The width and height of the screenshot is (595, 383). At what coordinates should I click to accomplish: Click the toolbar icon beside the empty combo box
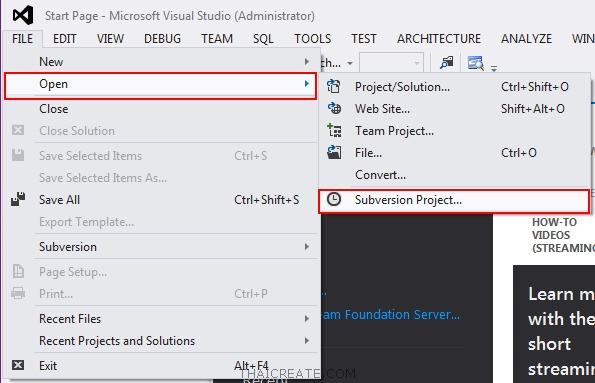(x=447, y=63)
